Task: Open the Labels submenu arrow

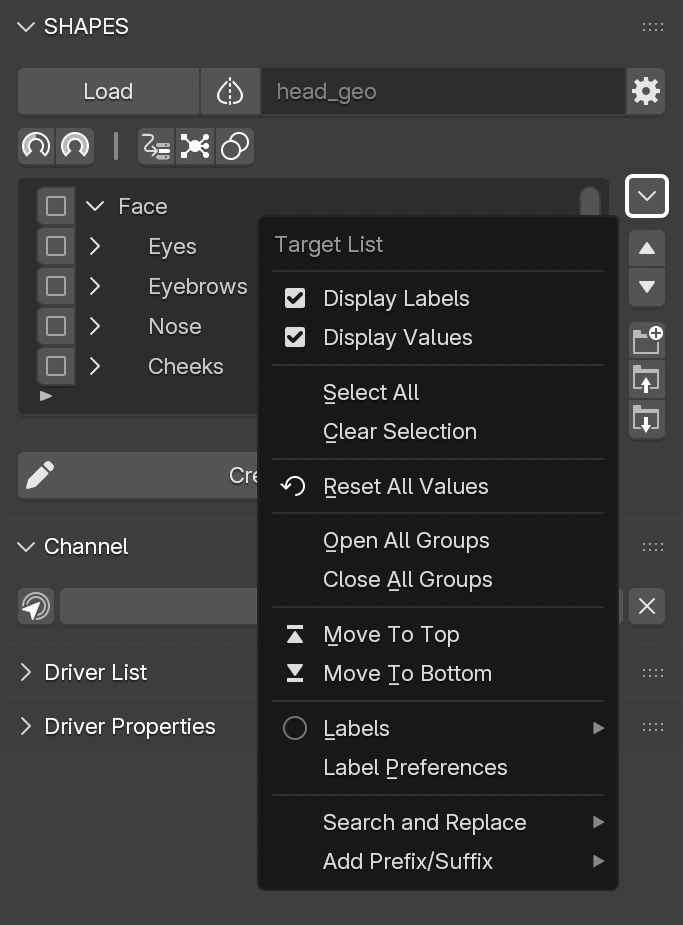Action: coord(598,728)
